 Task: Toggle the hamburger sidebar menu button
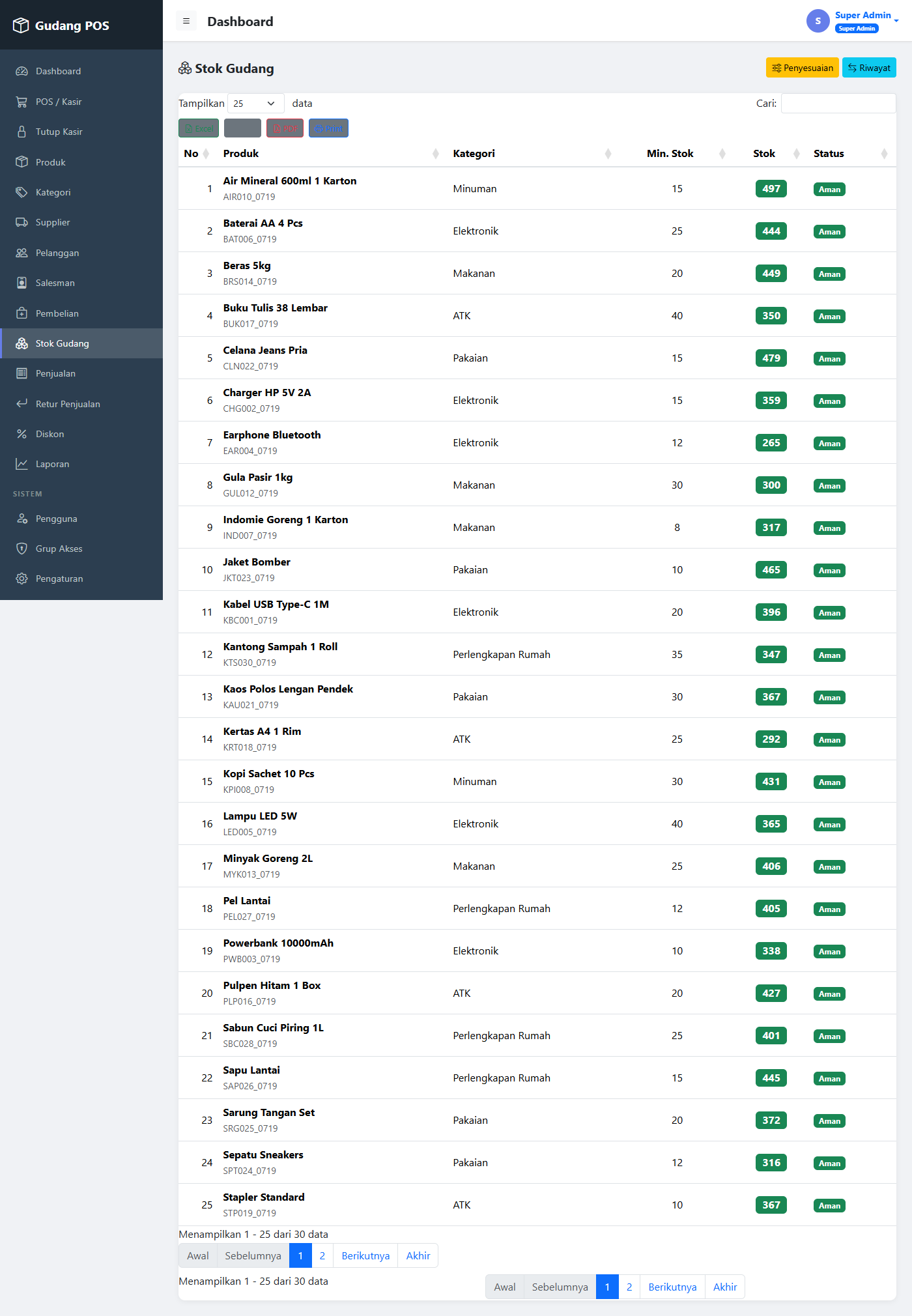[186, 21]
